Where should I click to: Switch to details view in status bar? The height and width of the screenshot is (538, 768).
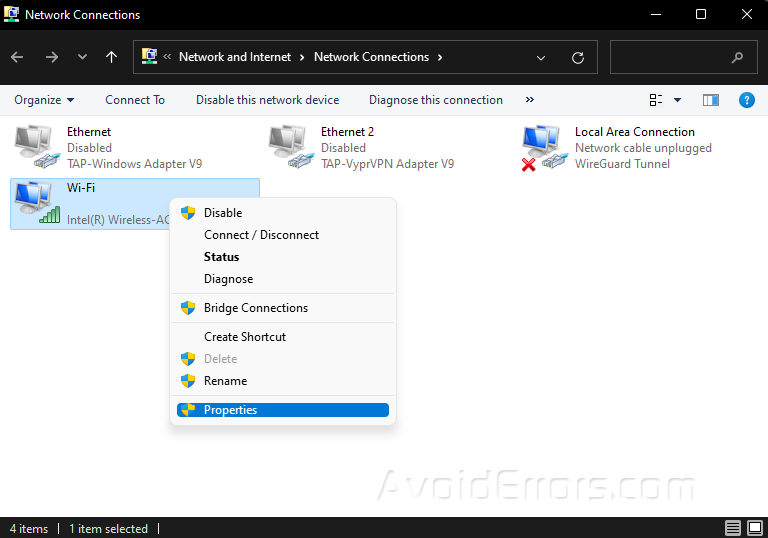tap(733, 528)
